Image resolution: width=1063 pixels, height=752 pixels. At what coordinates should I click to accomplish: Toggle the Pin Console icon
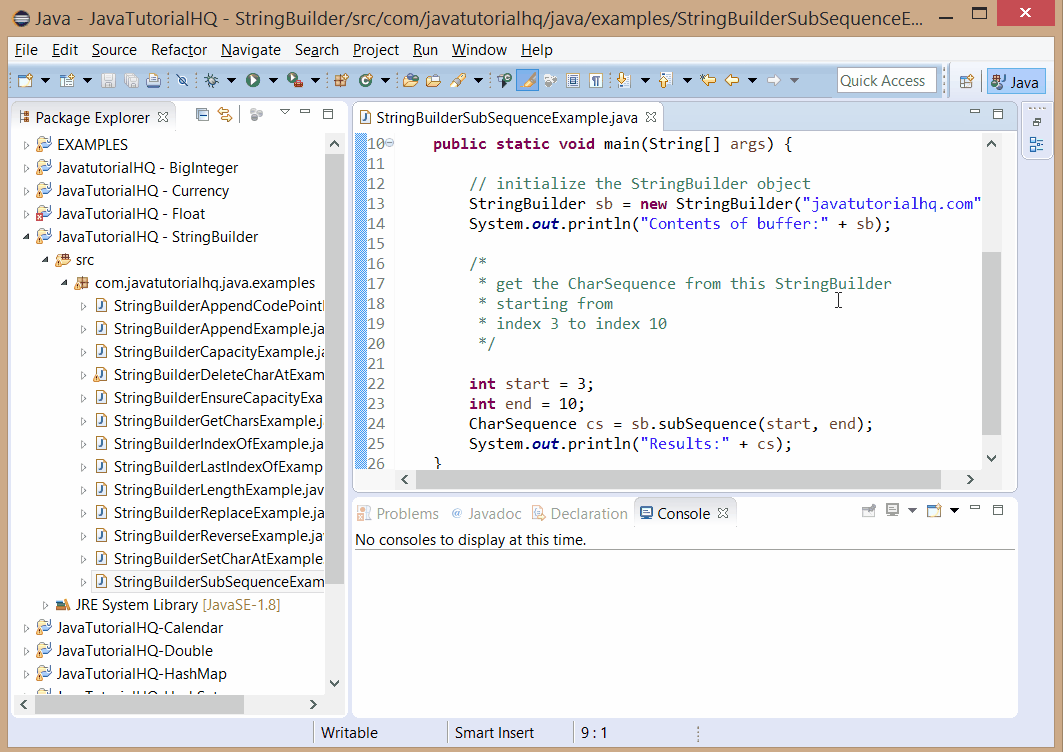click(x=869, y=510)
